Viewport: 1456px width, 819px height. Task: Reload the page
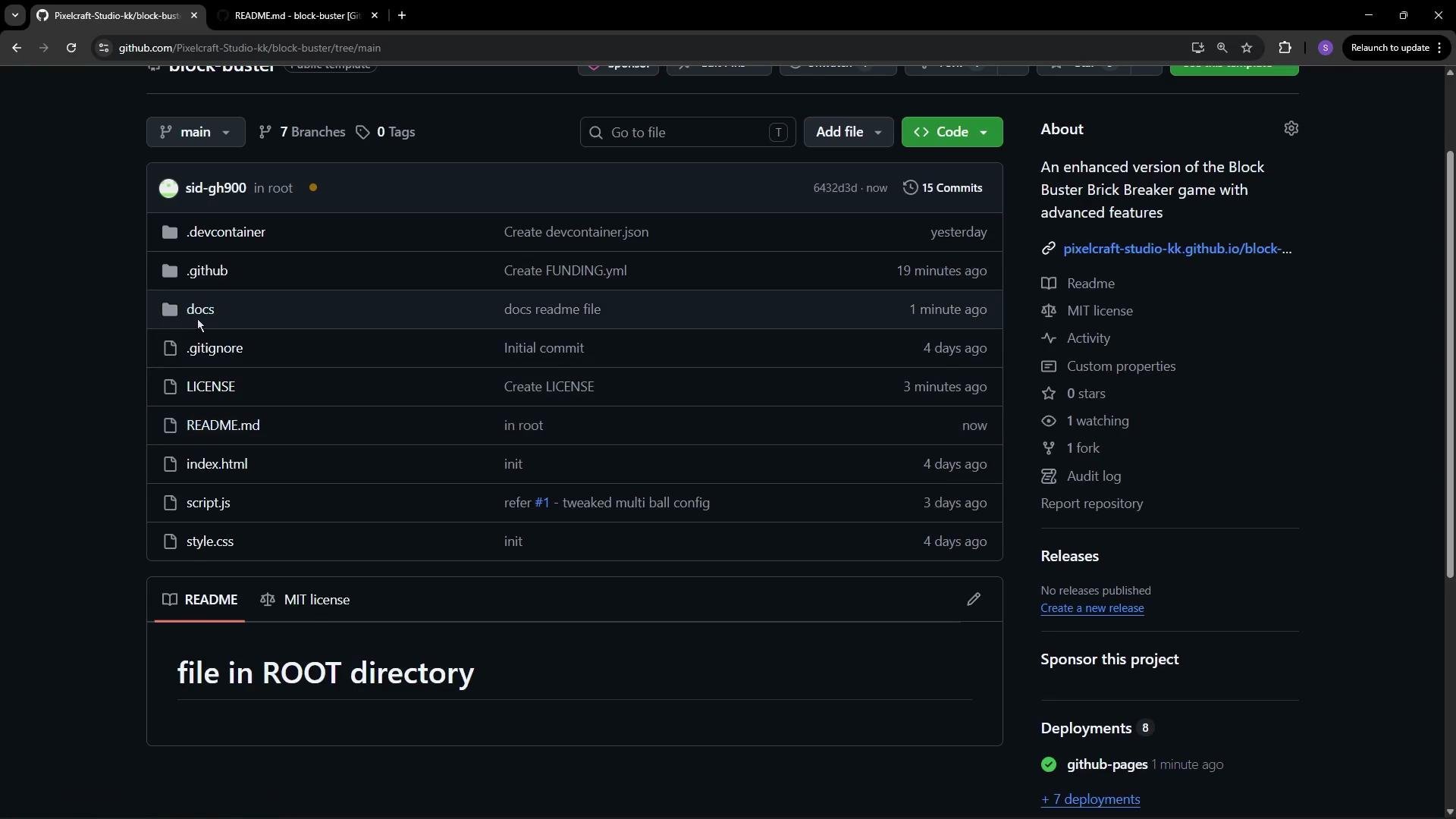coord(71,48)
